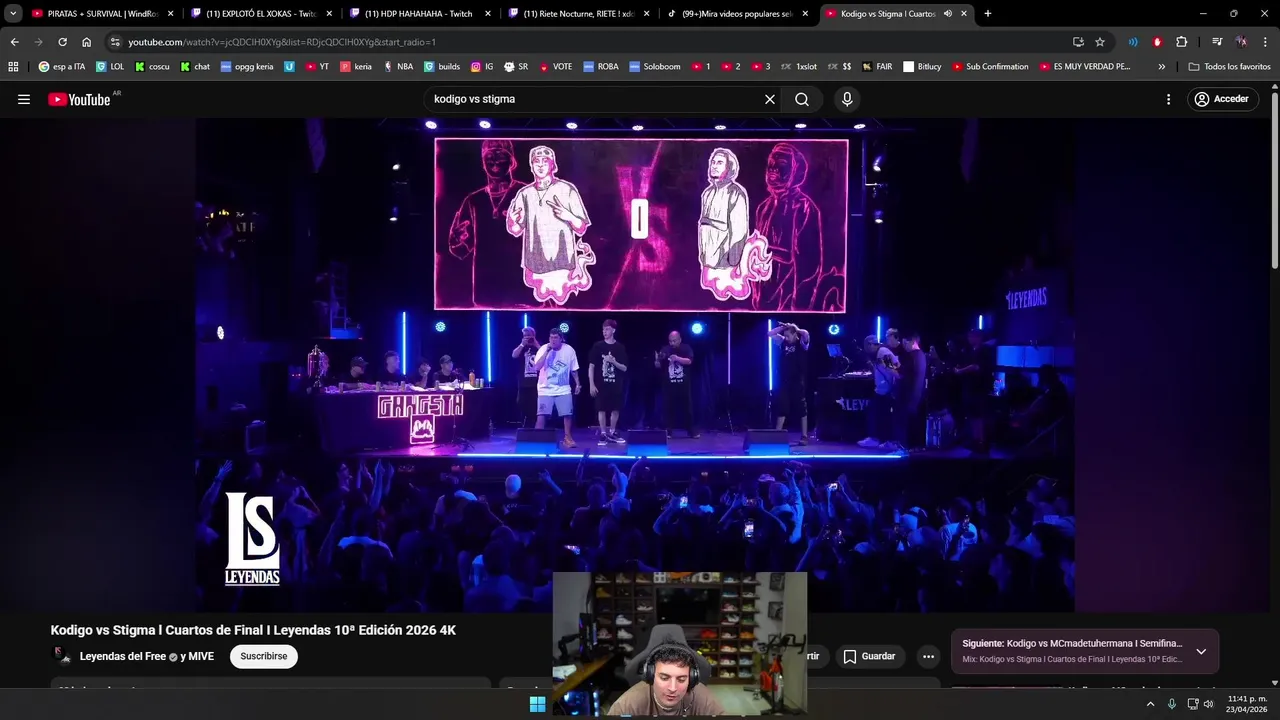Viewport: 1280px width, 720px height.
Task: Expand the Siguiente mix playlist chevron
Action: click(x=1201, y=651)
